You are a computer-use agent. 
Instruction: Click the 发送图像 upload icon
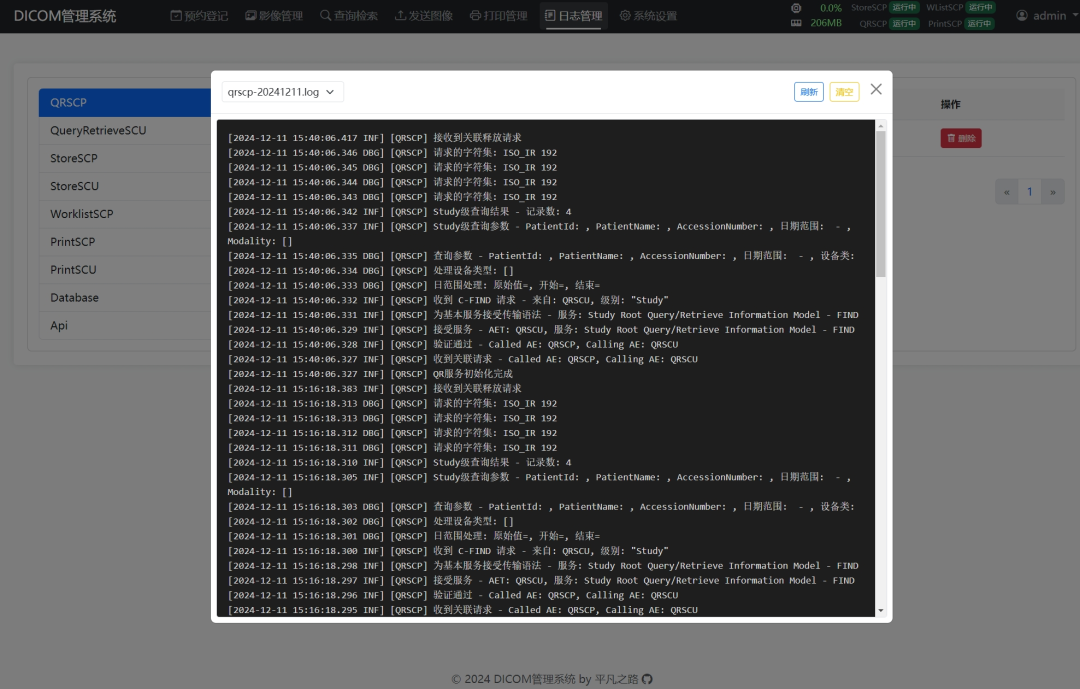pyautogui.click(x=400, y=16)
